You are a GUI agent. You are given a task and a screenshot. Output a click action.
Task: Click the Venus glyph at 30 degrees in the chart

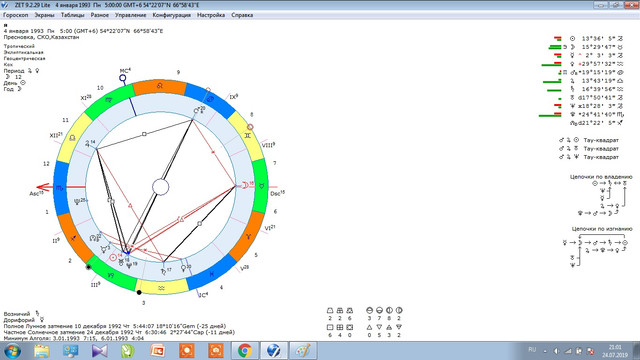(183, 268)
